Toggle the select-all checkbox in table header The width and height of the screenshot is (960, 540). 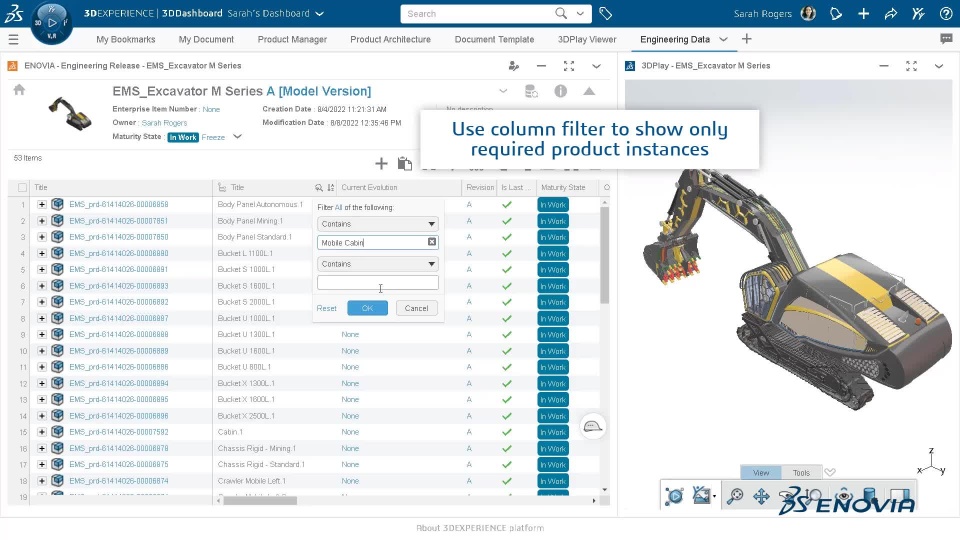point(23,187)
